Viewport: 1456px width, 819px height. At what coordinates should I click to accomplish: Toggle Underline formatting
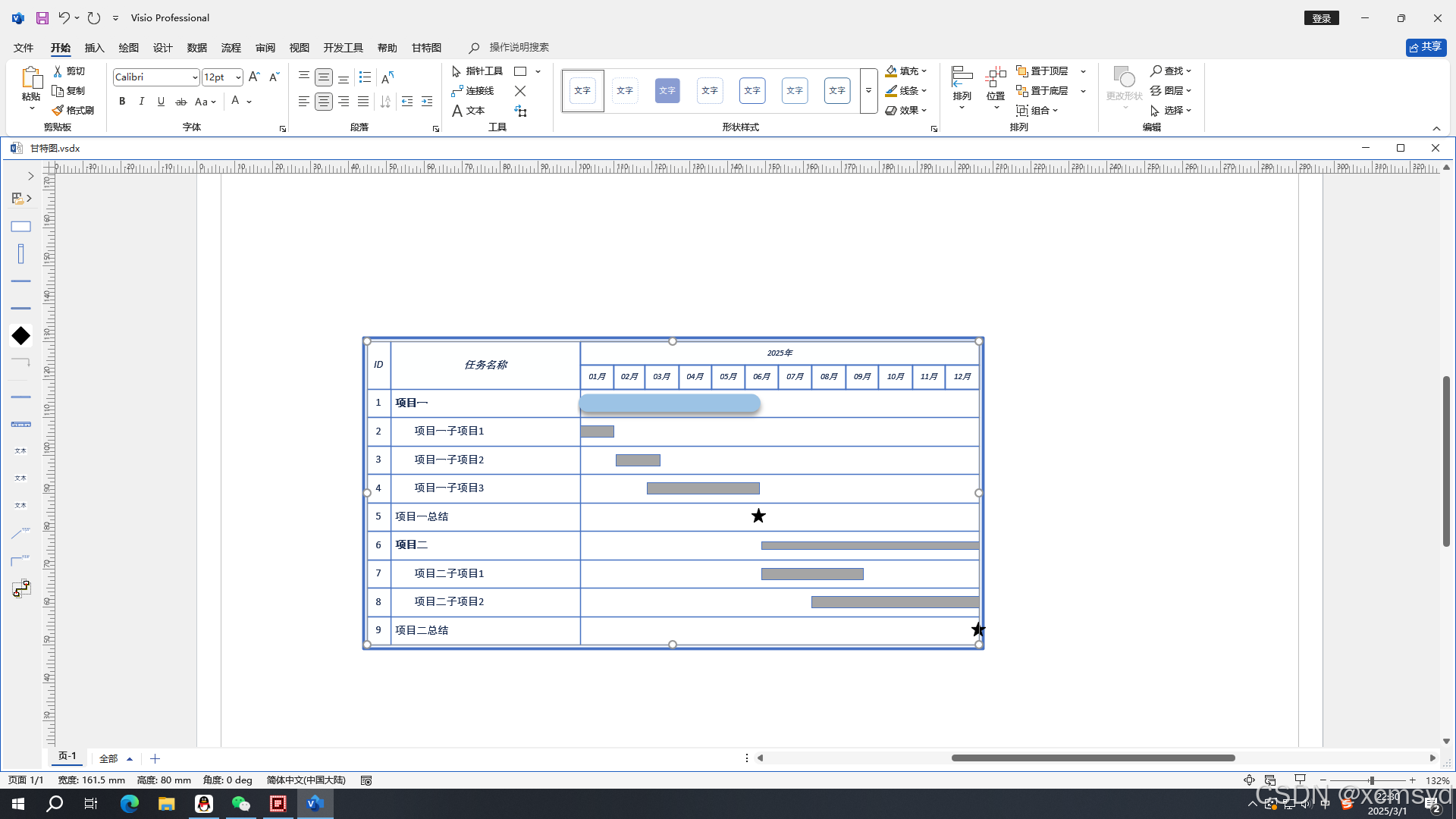pos(161,102)
